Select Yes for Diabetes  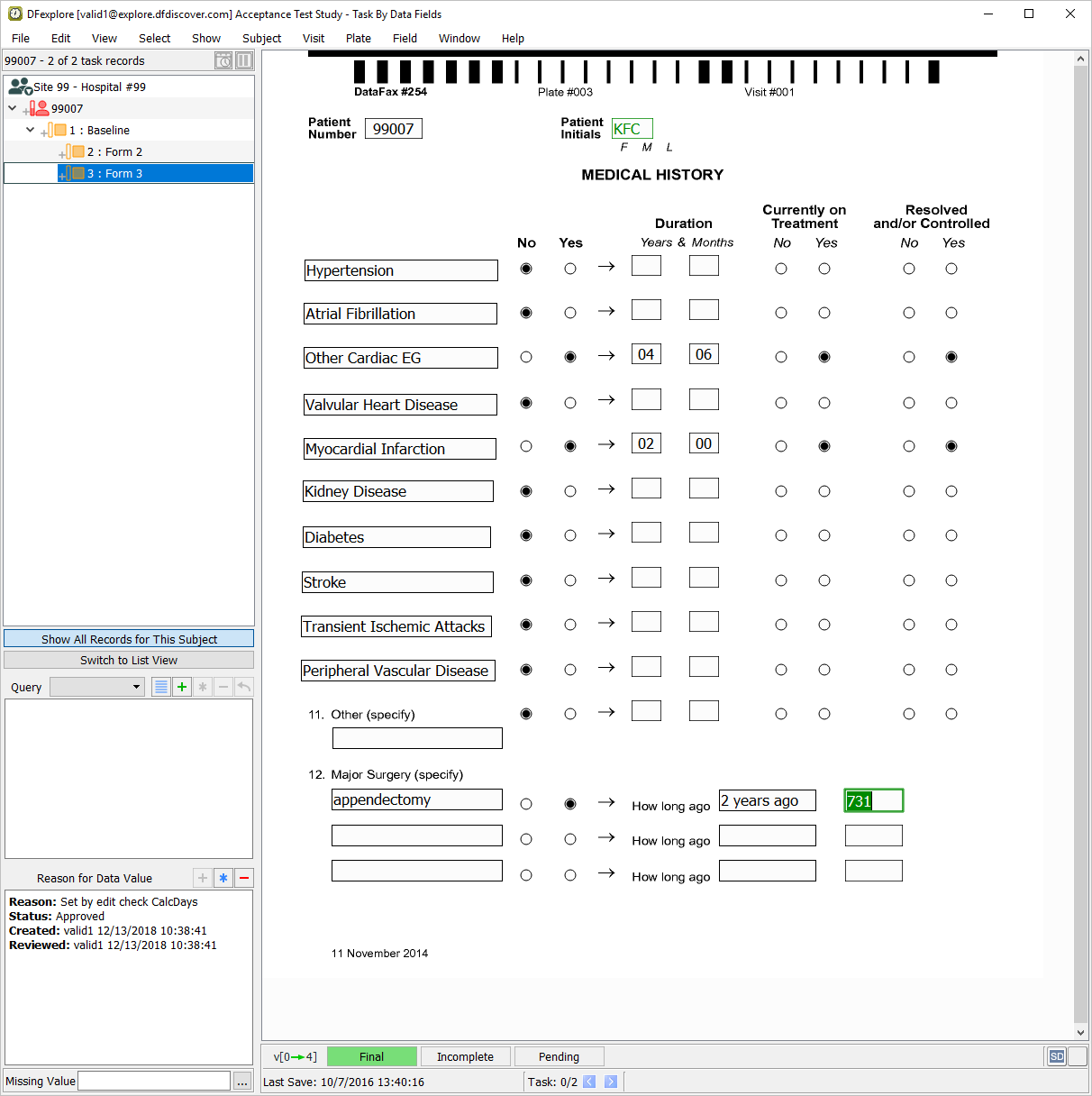(x=570, y=535)
